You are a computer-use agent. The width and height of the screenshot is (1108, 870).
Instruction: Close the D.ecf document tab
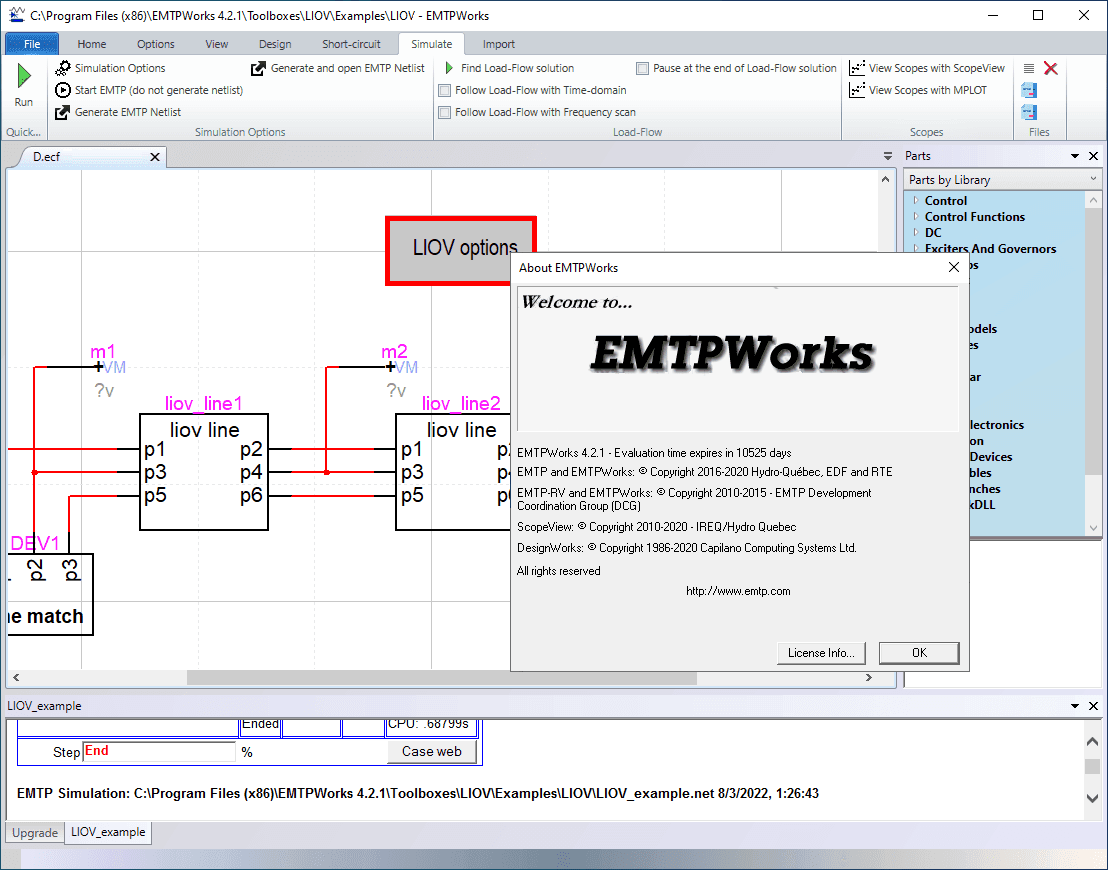(155, 157)
